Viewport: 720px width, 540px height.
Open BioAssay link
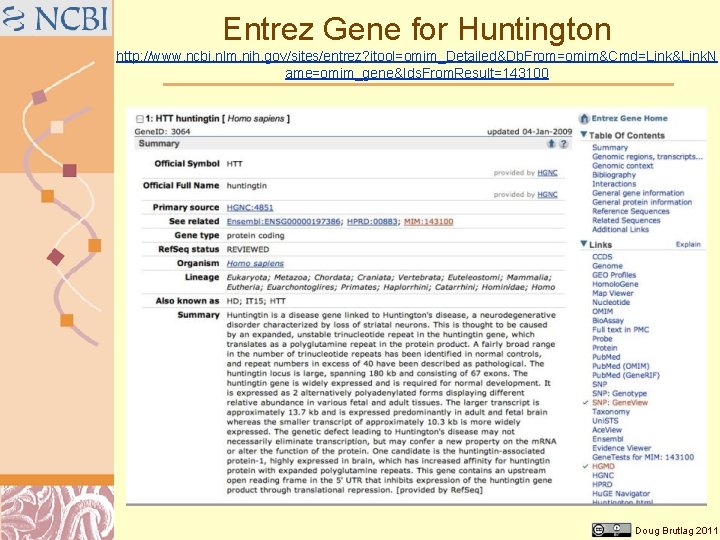(x=608, y=321)
